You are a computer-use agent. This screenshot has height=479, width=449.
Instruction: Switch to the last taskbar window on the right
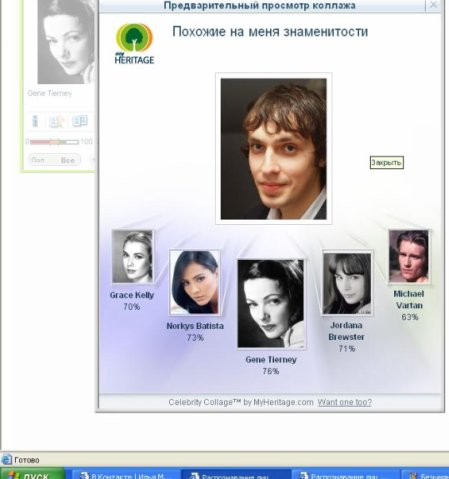426,475
